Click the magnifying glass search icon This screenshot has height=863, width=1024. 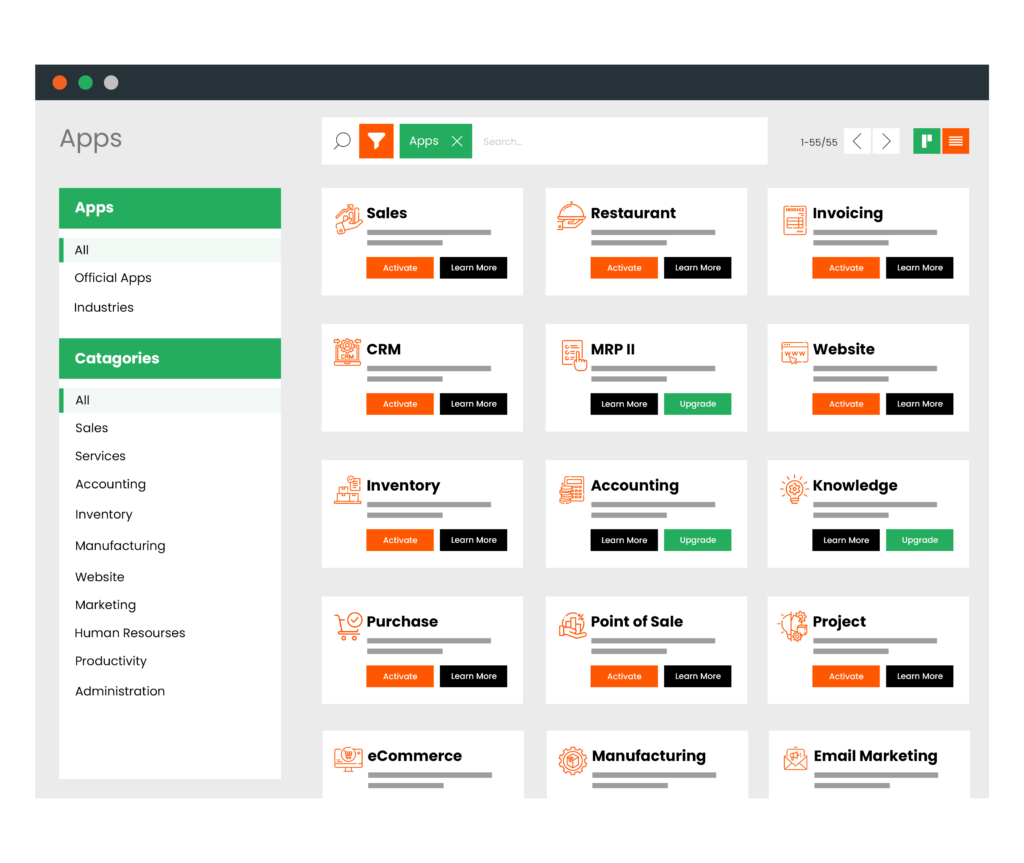[x=342, y=141]
